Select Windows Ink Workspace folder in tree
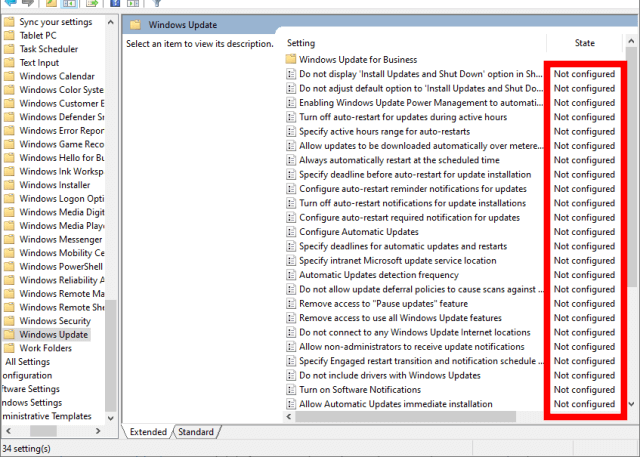This screenshot has width=640, height=457. point(62,171)
